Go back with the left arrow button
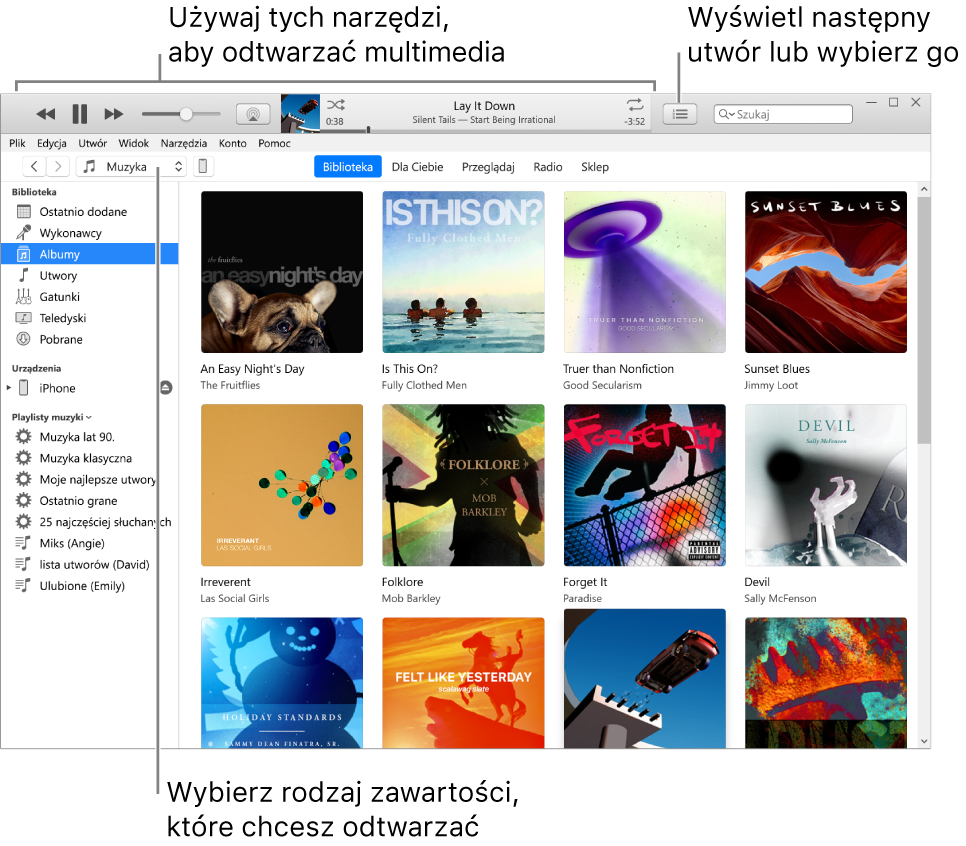 (34, 166)
